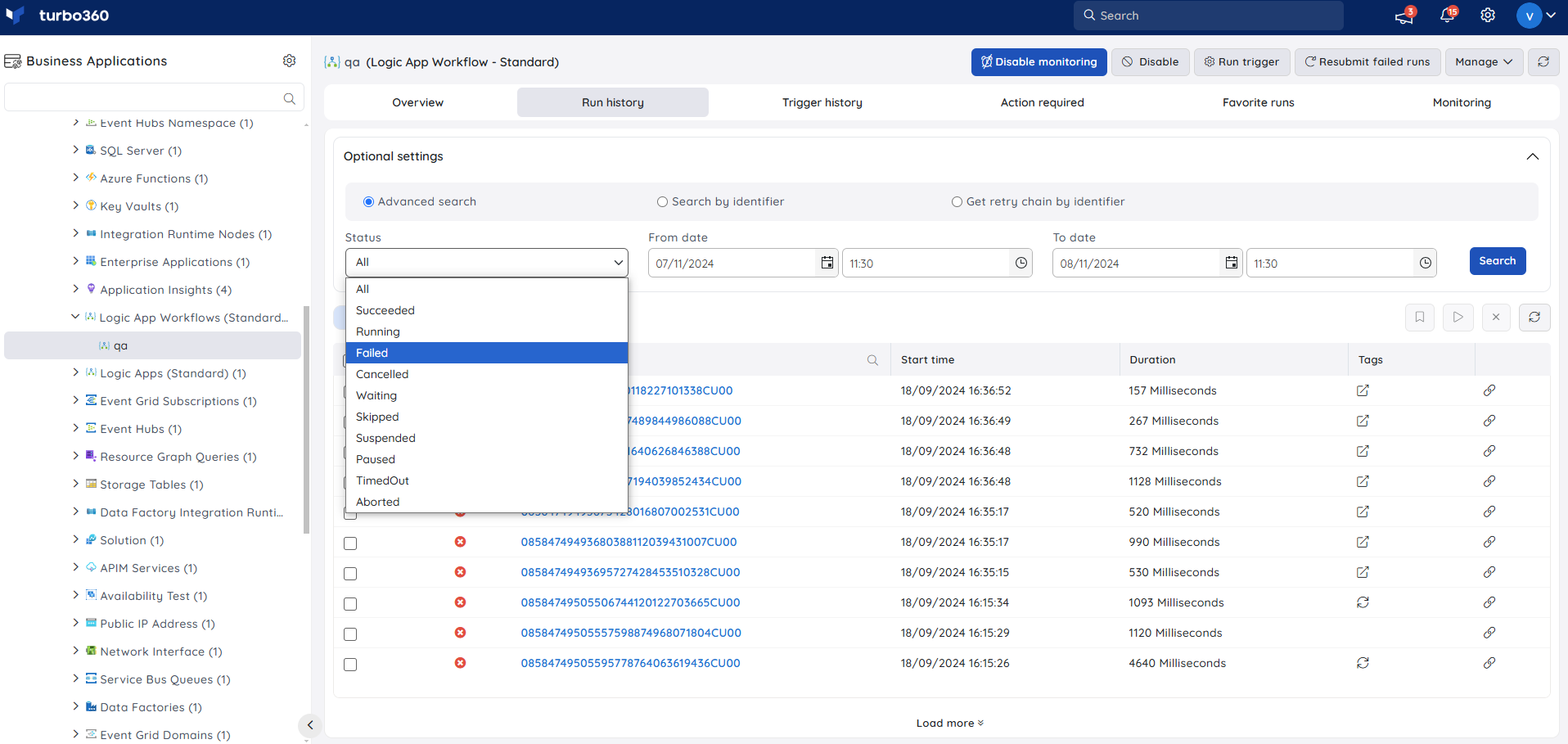Viewport: 1568px width, 744px height.
Task: Expand the SQL Server tree node
Action: coord(76,150)
